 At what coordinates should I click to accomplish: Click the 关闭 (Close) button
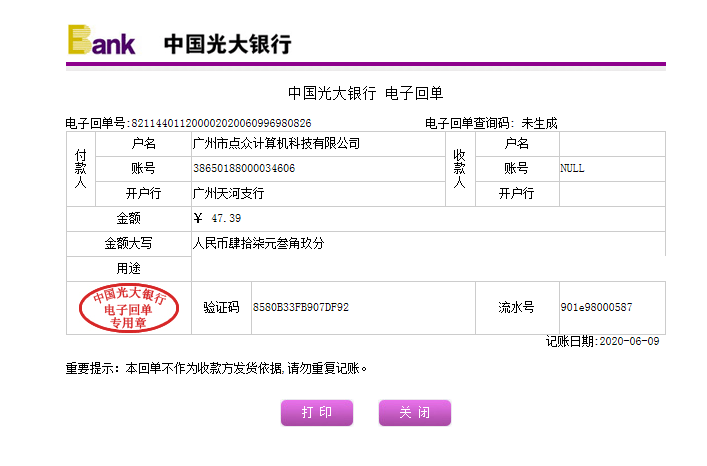414,413
